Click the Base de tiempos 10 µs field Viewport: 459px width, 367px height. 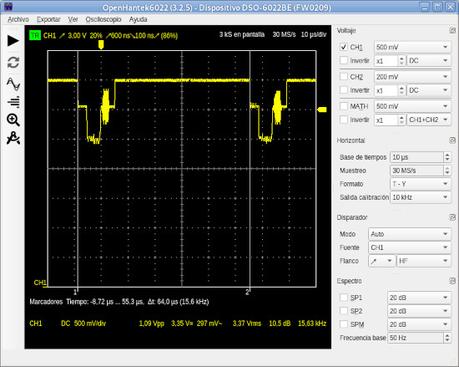click(417, 157)
